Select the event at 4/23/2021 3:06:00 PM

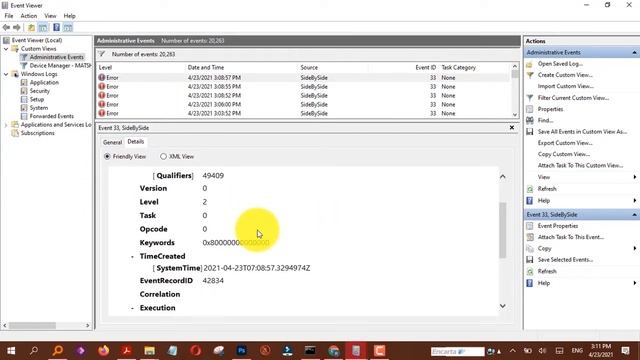click(x=303, y=104)
